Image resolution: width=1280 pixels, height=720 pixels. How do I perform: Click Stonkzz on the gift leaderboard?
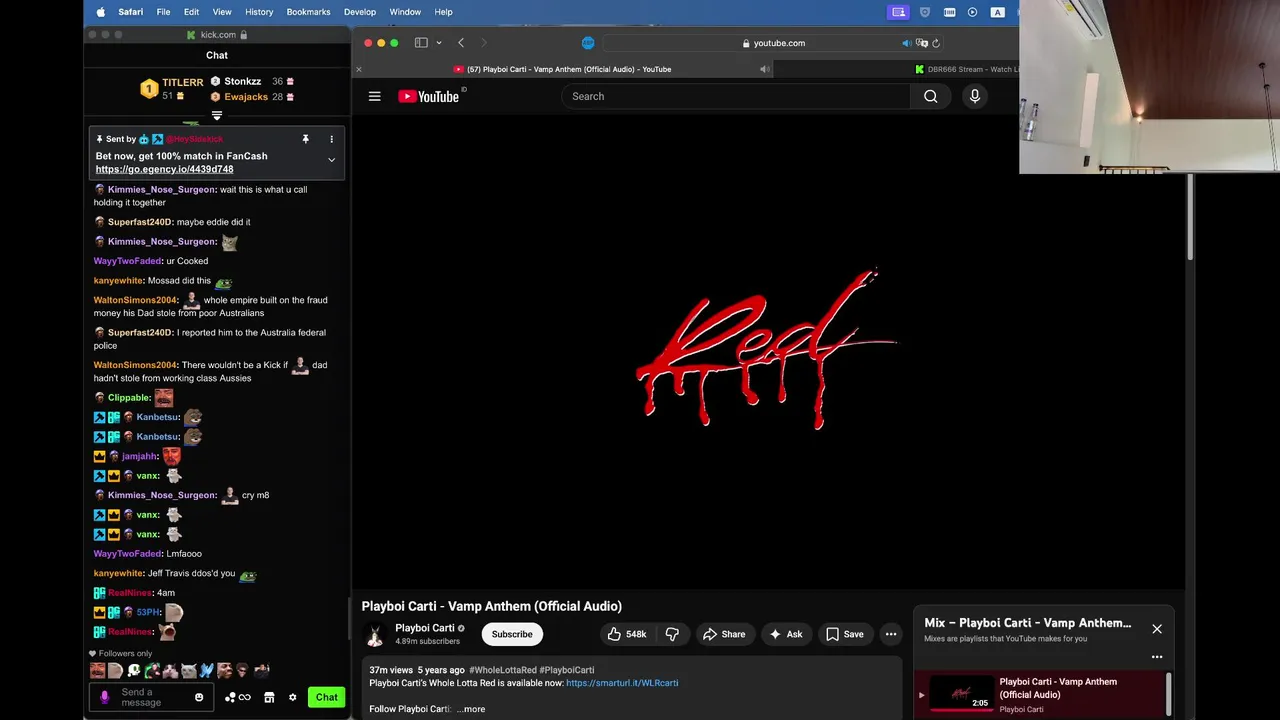pyautogui.click(x=243, y=81)
